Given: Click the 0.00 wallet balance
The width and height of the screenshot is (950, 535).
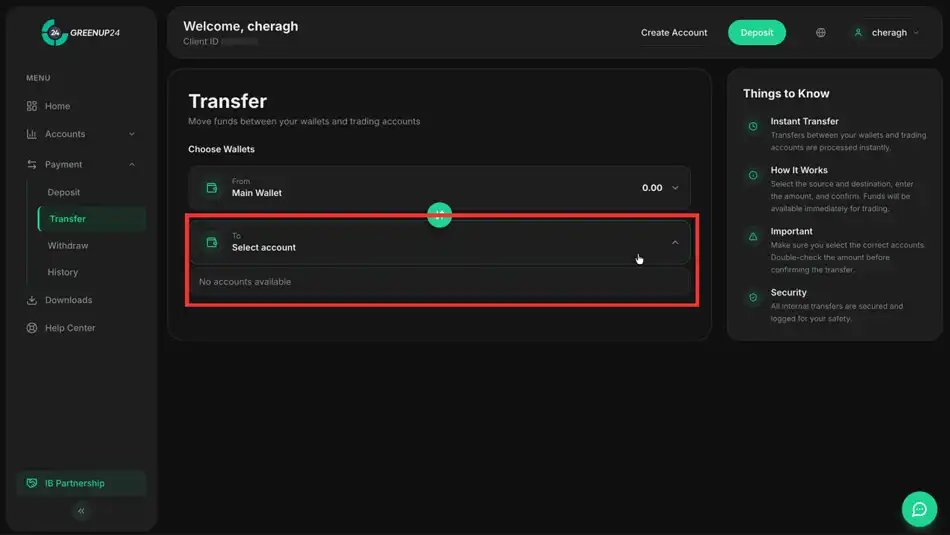Looking at the screenshot, I should (x=652, y=188).
